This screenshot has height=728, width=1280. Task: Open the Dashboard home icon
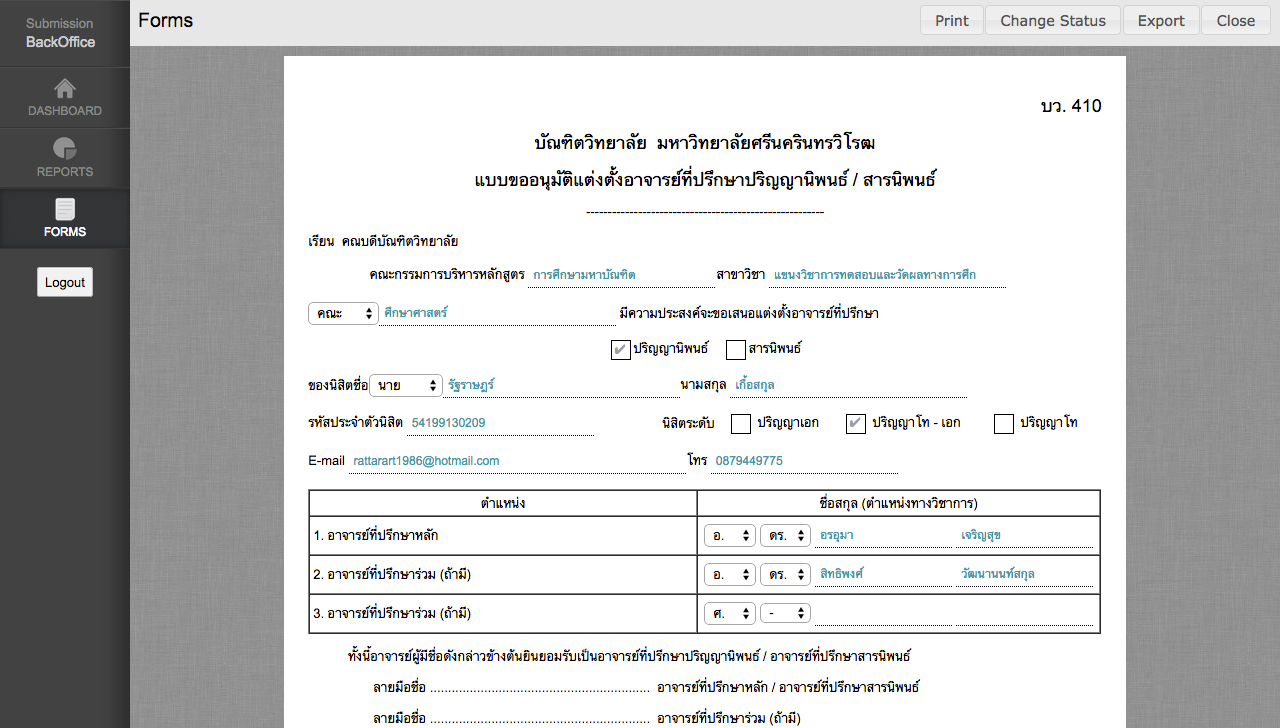pos(64,89)
